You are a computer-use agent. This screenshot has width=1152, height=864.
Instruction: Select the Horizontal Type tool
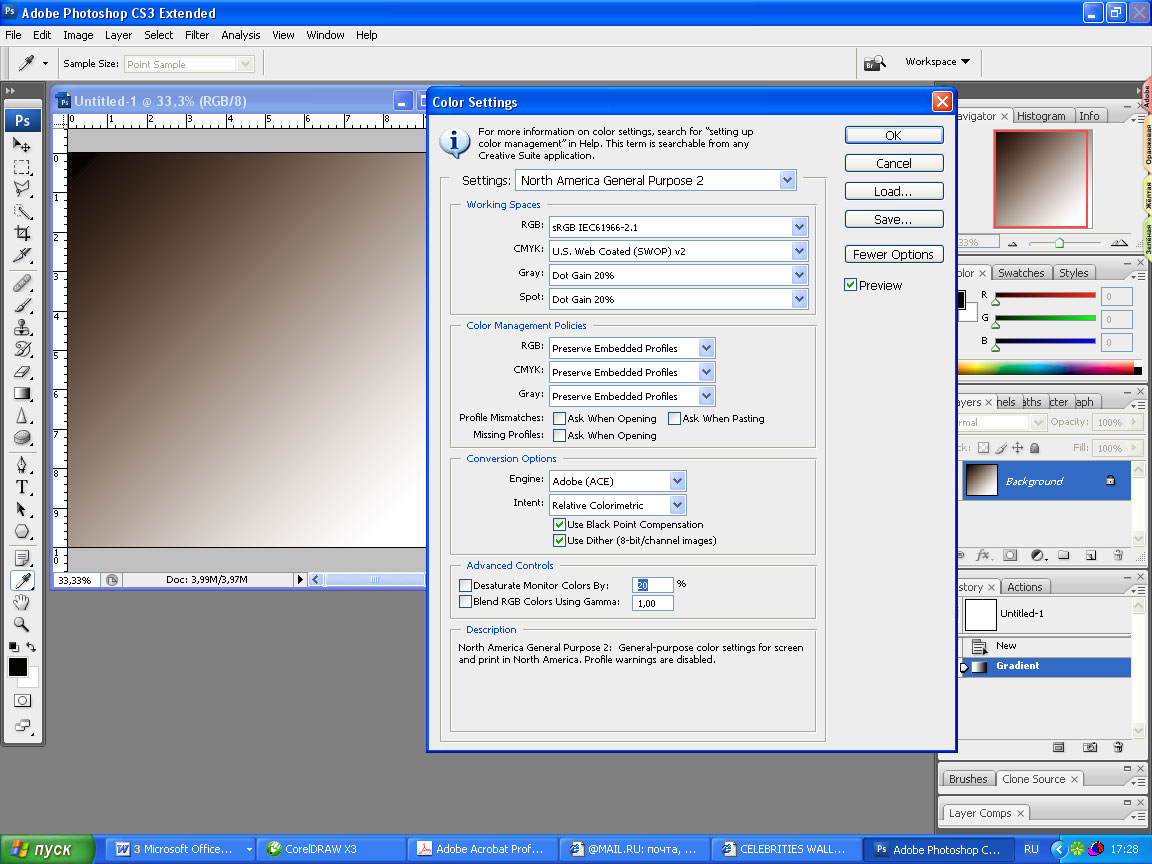[22, 487]
